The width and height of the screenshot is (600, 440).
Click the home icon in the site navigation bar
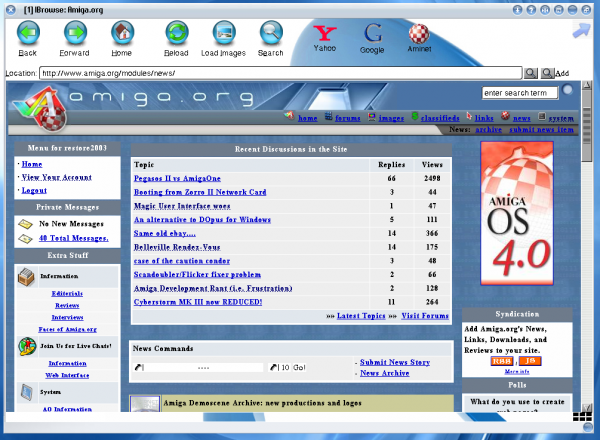point(290,115)
